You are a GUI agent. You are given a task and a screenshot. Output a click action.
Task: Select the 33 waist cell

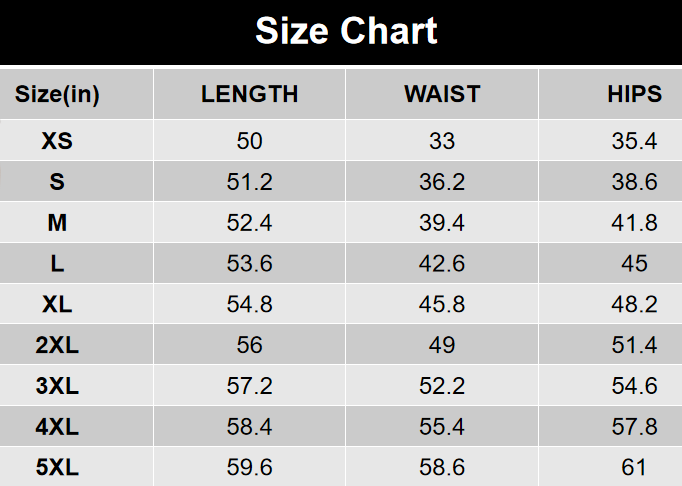point(442,141)
